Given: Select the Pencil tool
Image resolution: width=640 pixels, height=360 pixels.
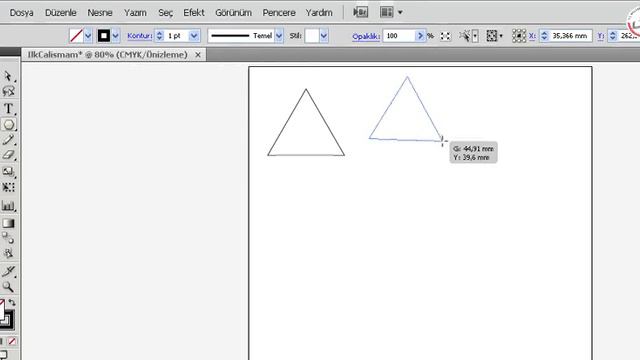Looking at the screenshot, I should point(8,140).
